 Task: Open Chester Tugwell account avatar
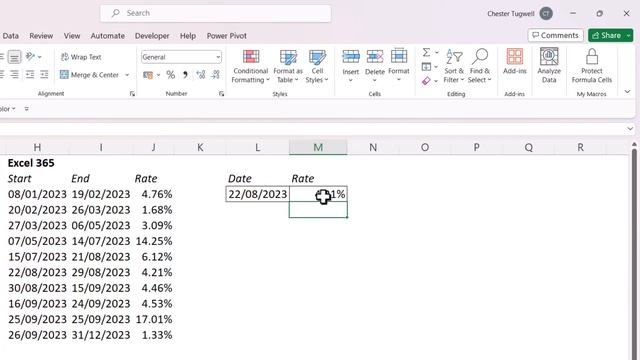click(x=546, y=13)
